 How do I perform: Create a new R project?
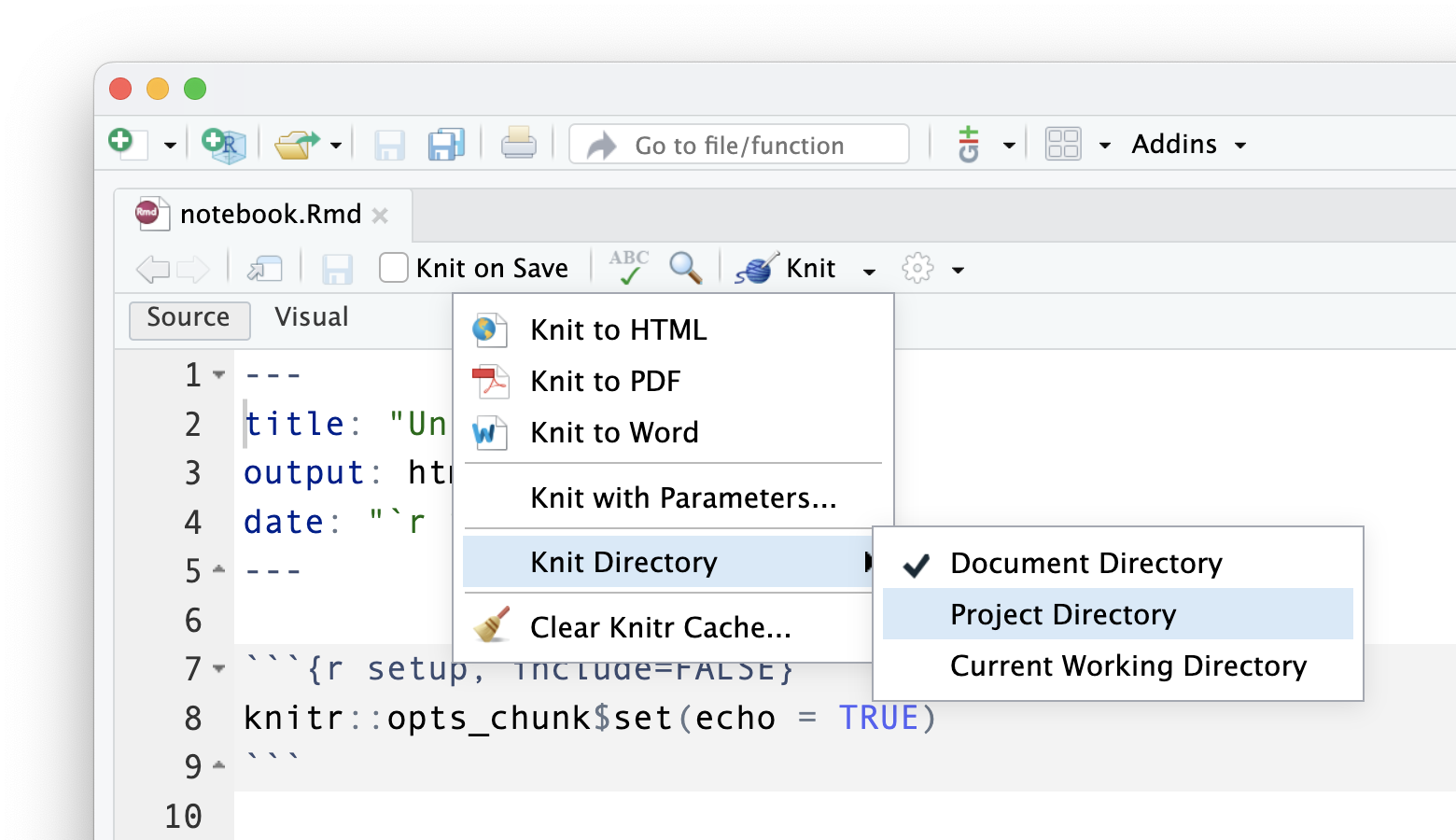[223, 145]
